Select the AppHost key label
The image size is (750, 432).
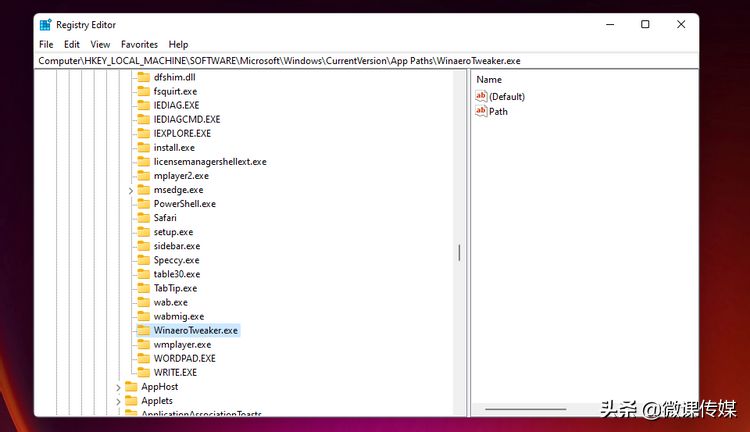160,387
